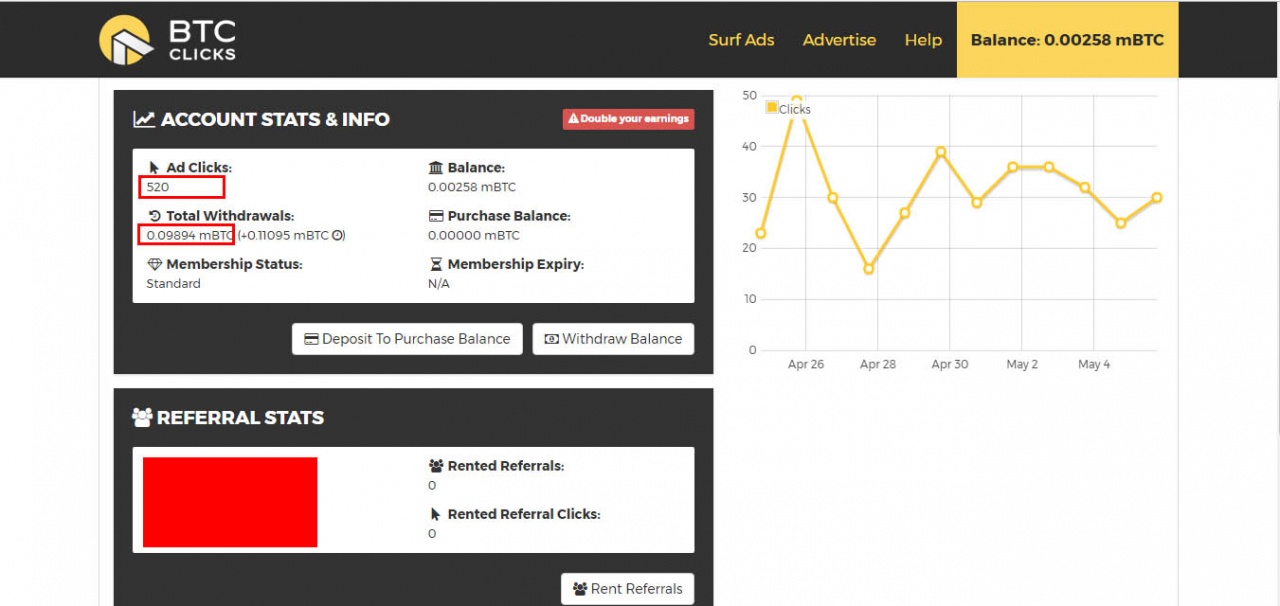
Task: Click the Total Withdrawals value 0.09894 mBTC
Action: 190,235
